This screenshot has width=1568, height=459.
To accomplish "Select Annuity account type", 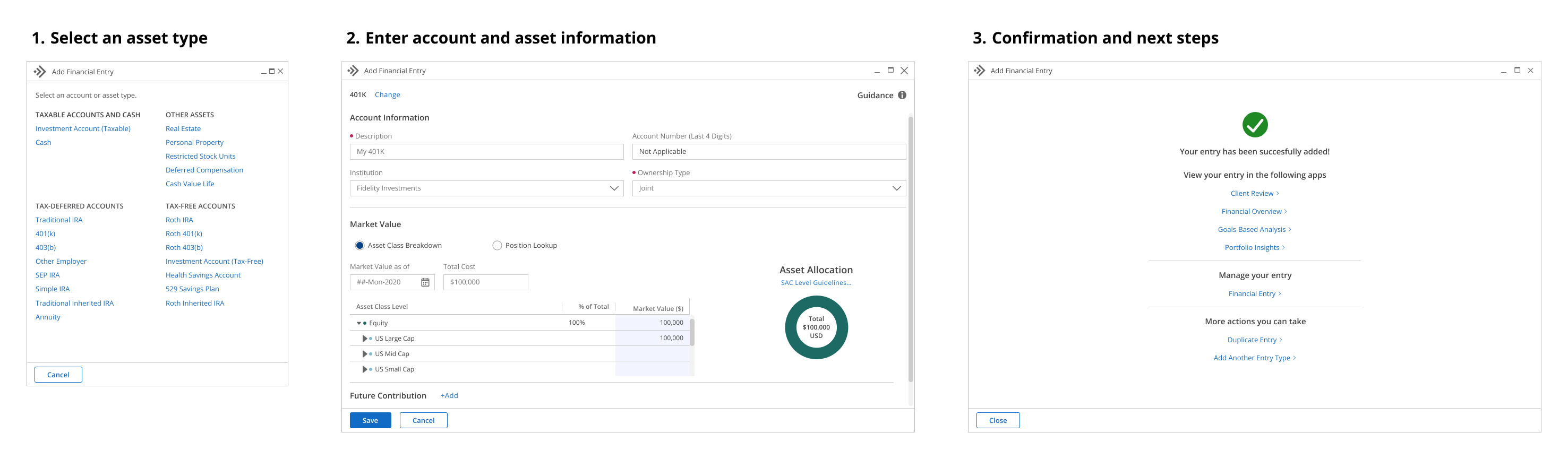I will coord(47,317).
